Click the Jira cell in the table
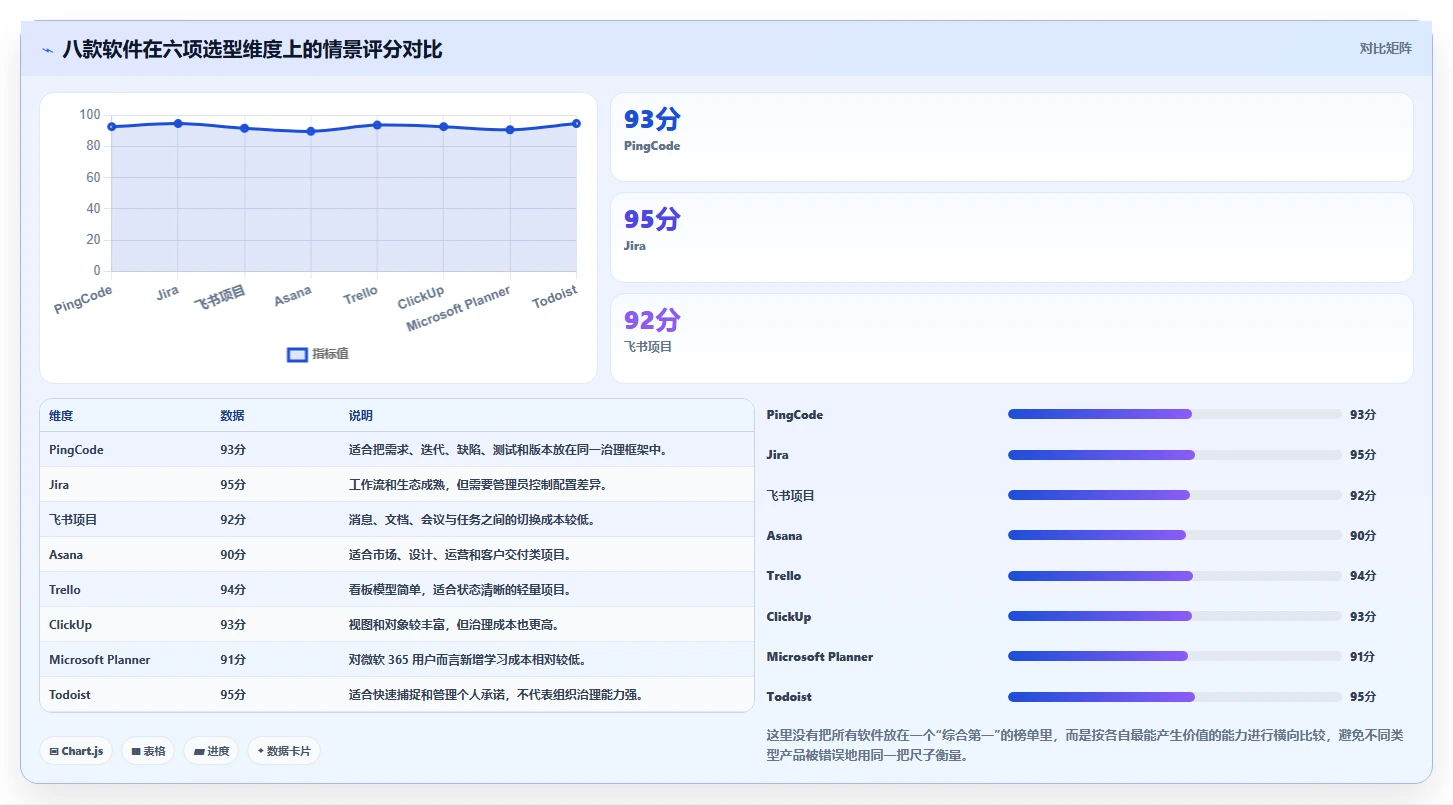 click(59, 485)
